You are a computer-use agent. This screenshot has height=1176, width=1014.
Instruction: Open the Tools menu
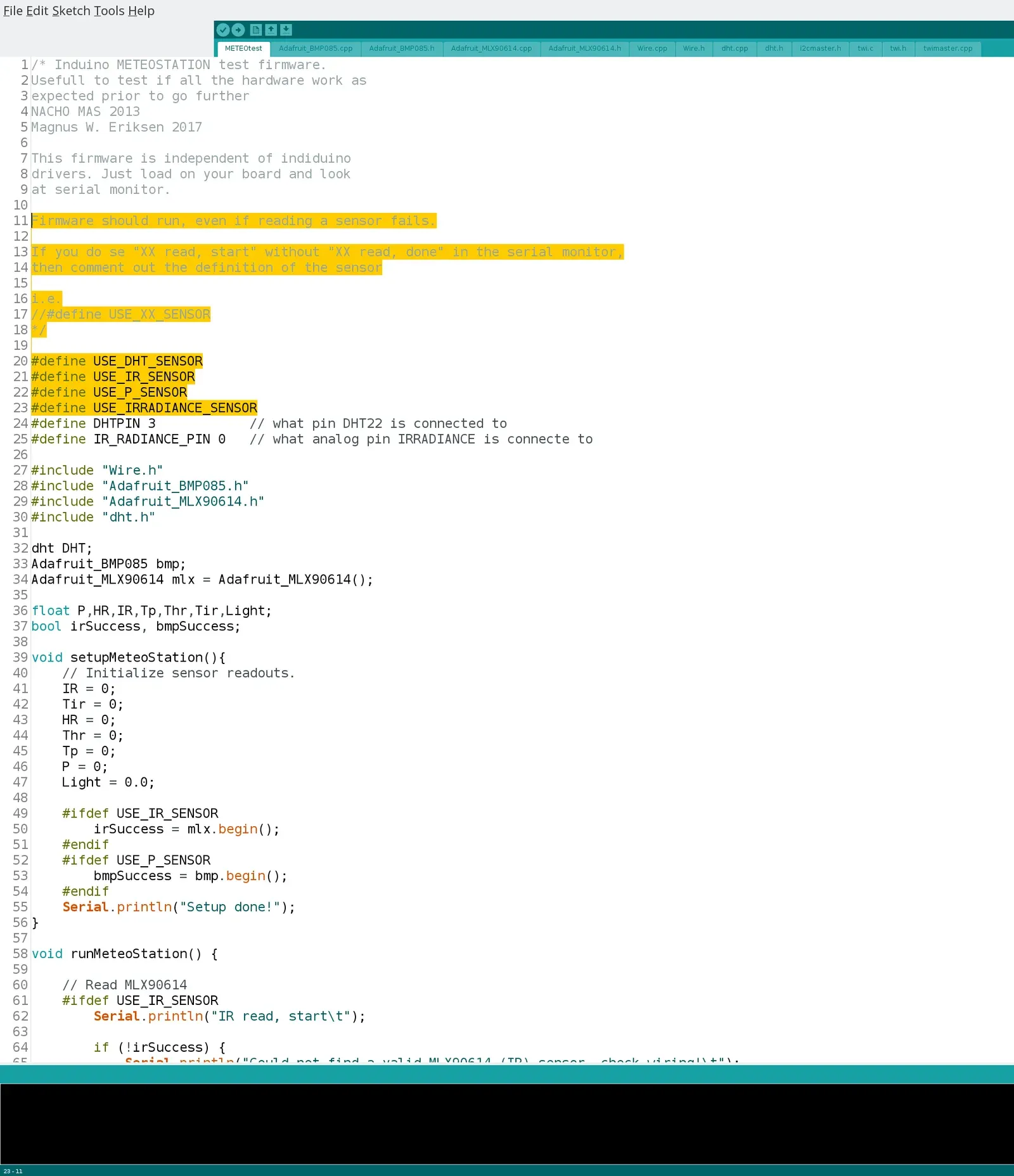point(109,11)
